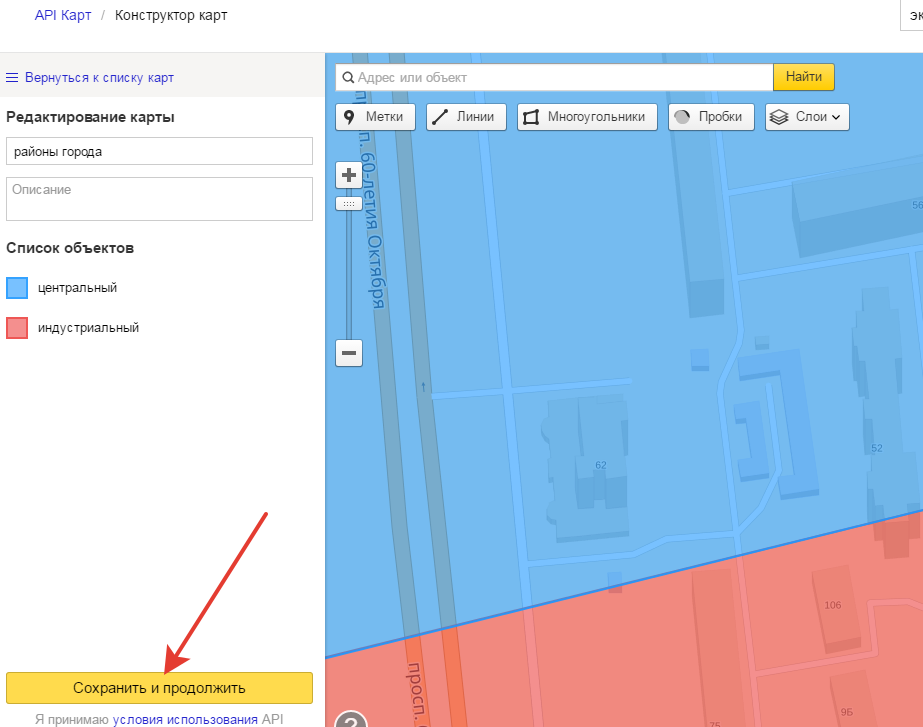Click the hamburger list icon
923x727 pixels.
[13, 78]
